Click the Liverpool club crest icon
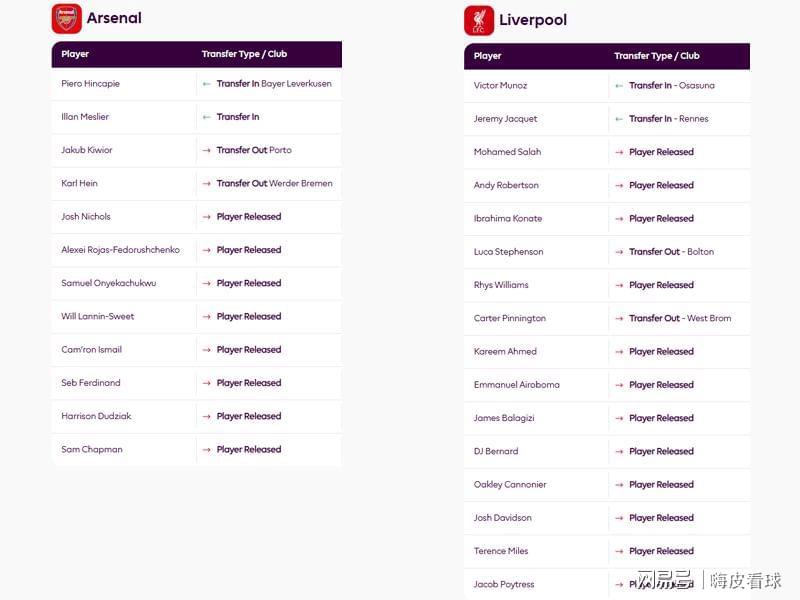The image size is (800, 600). (x=479, y=21)
